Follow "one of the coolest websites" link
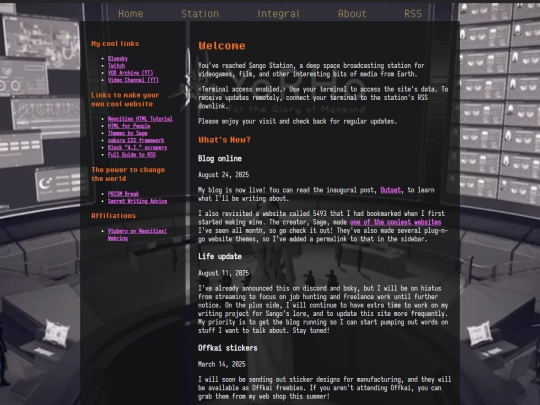 click(395, 222)
